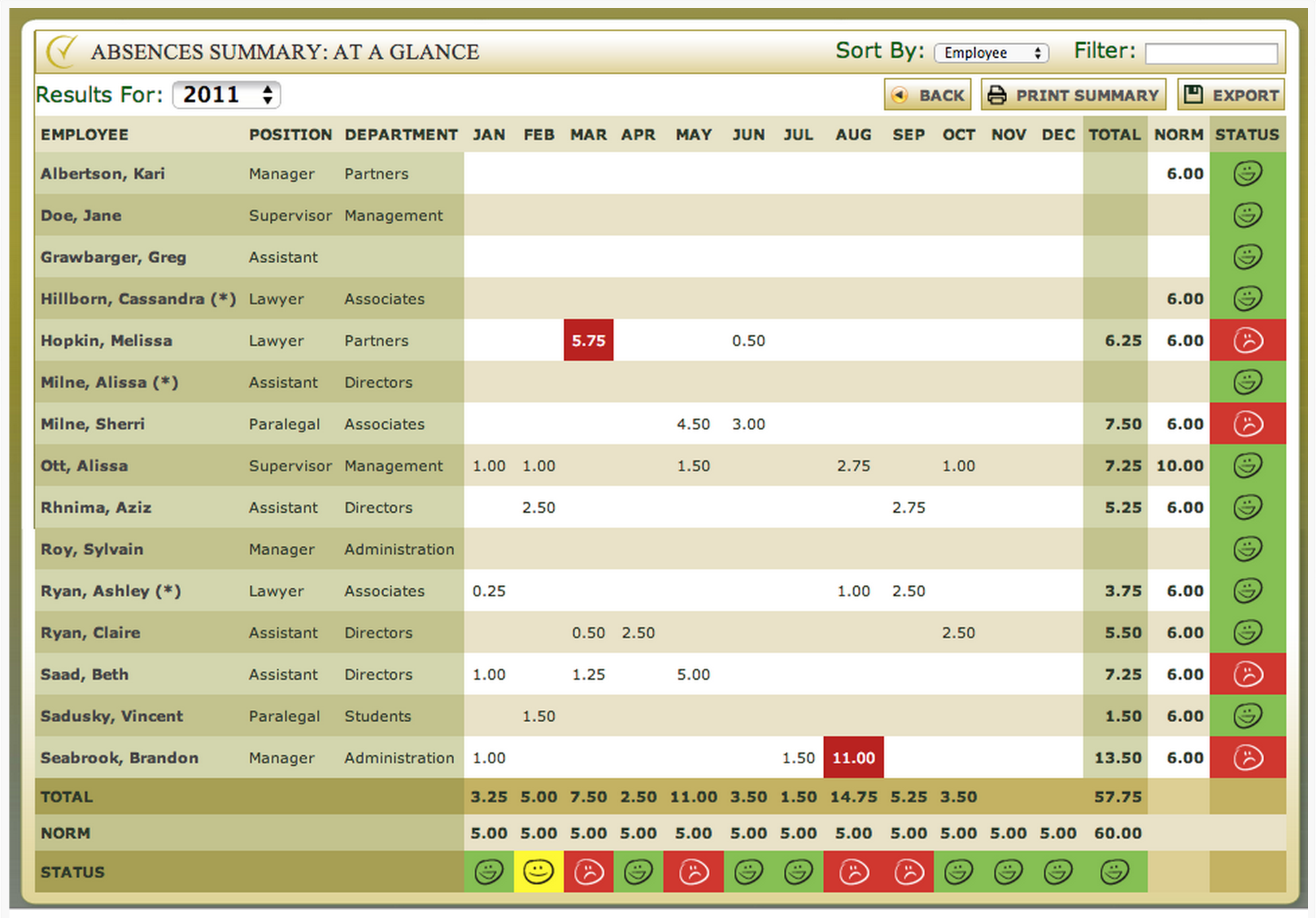Click Albertson, Kari's green smiley status icon
The image size is (1316, 918).
[x=1247, y=174]
